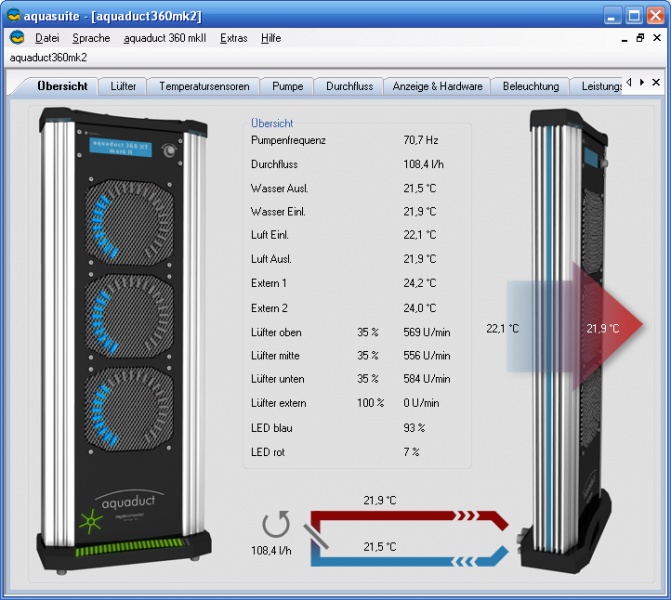Click the Extern 1 value 24,2 °C

pos(420,283)
